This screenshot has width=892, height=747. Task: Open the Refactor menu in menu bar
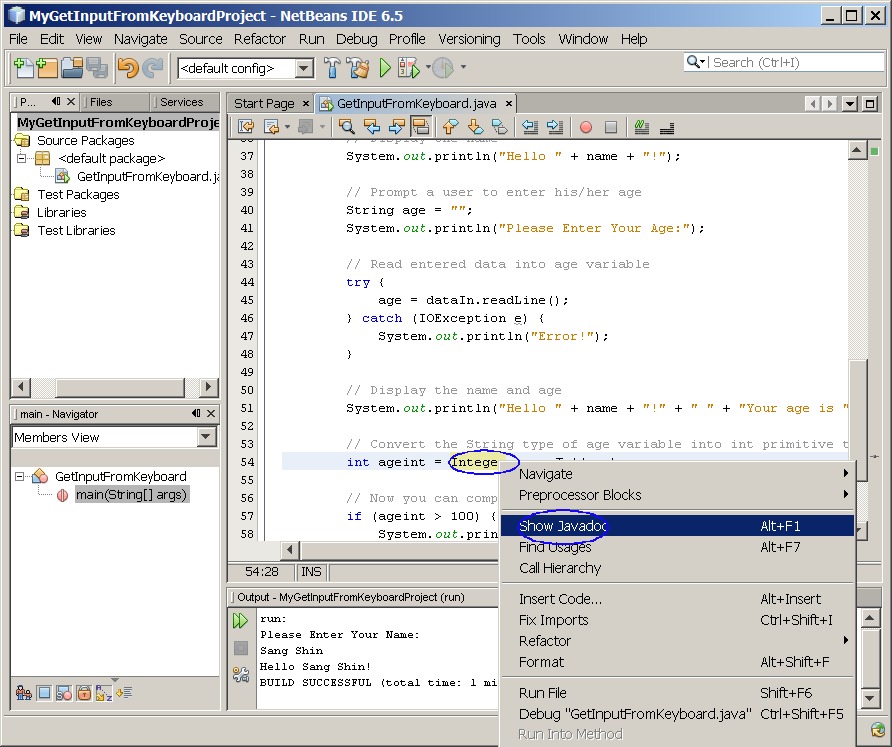point(259,39)
